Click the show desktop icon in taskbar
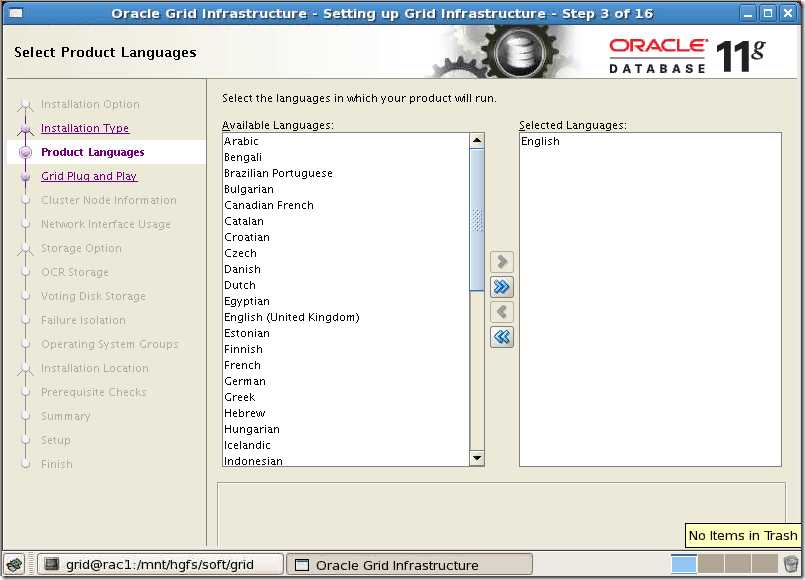This screenshot has height=580, width=805. pos(14,565)
